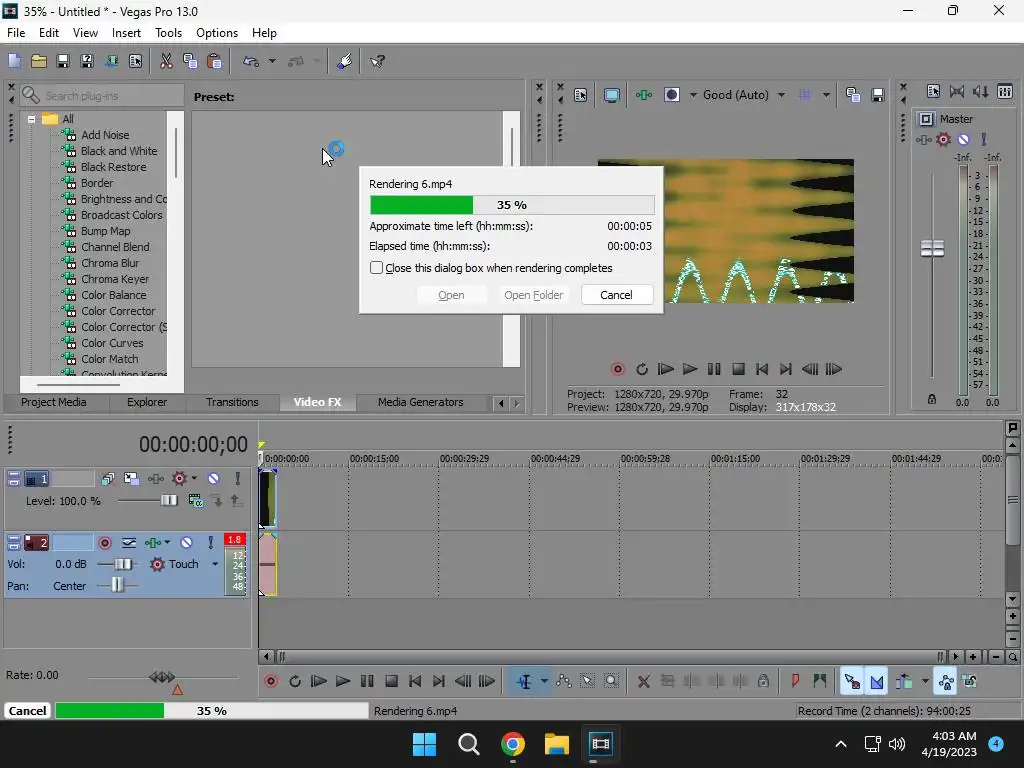Open the File menu

(x=16, y=33)
